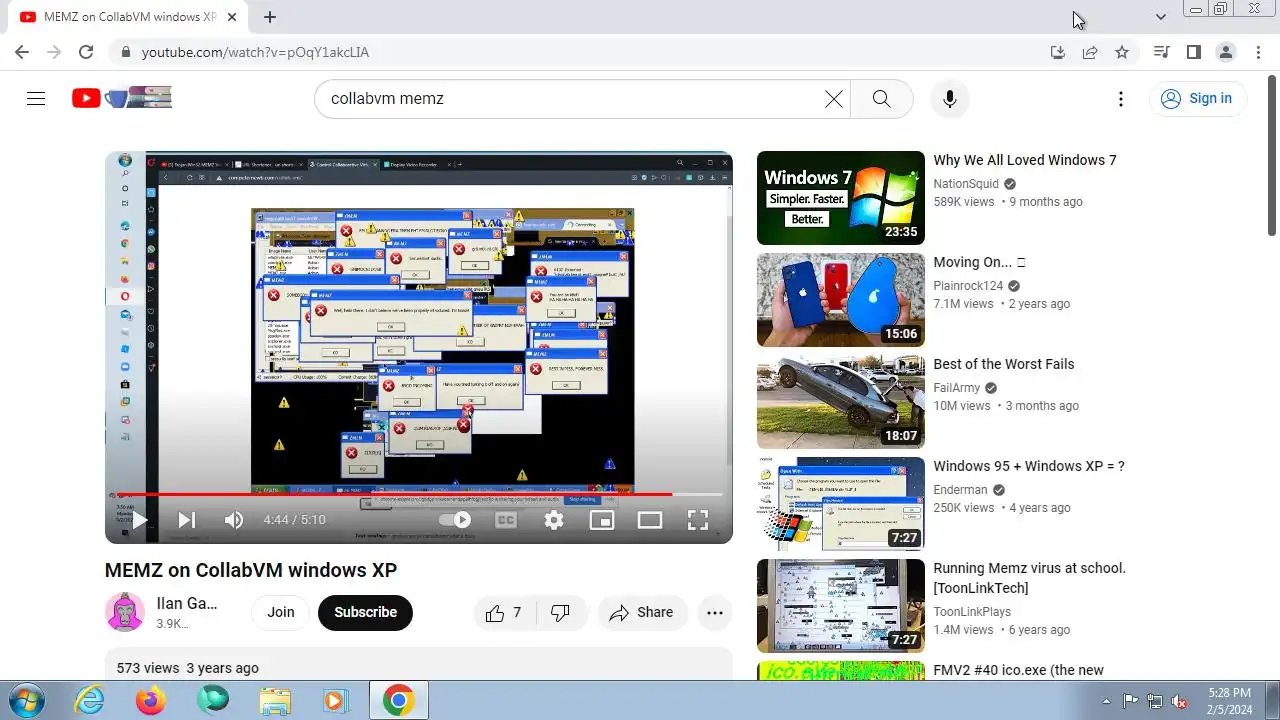Open Ilan Ga channel avatar

point(125,612)
